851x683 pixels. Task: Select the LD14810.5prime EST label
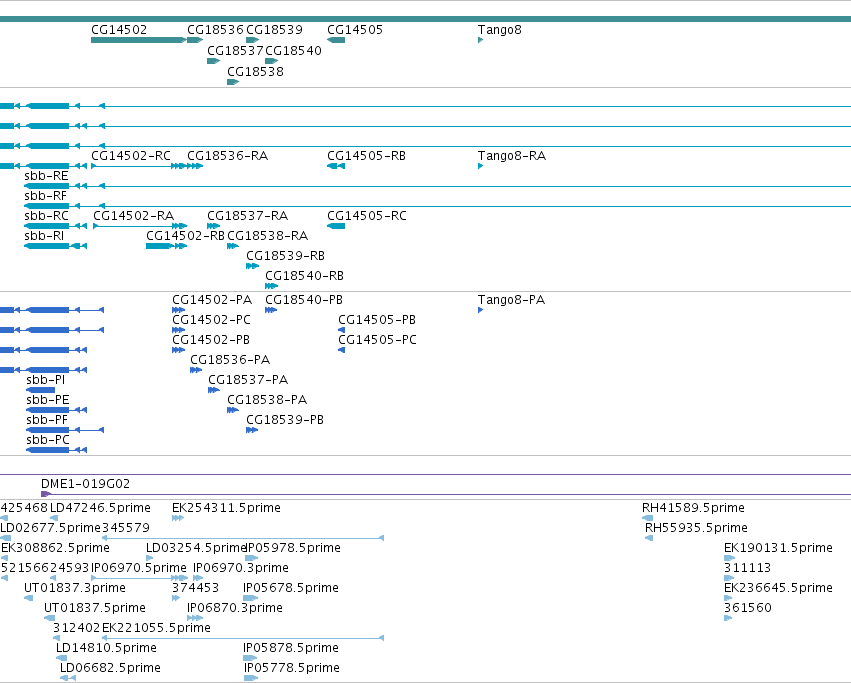pos(106,648)
